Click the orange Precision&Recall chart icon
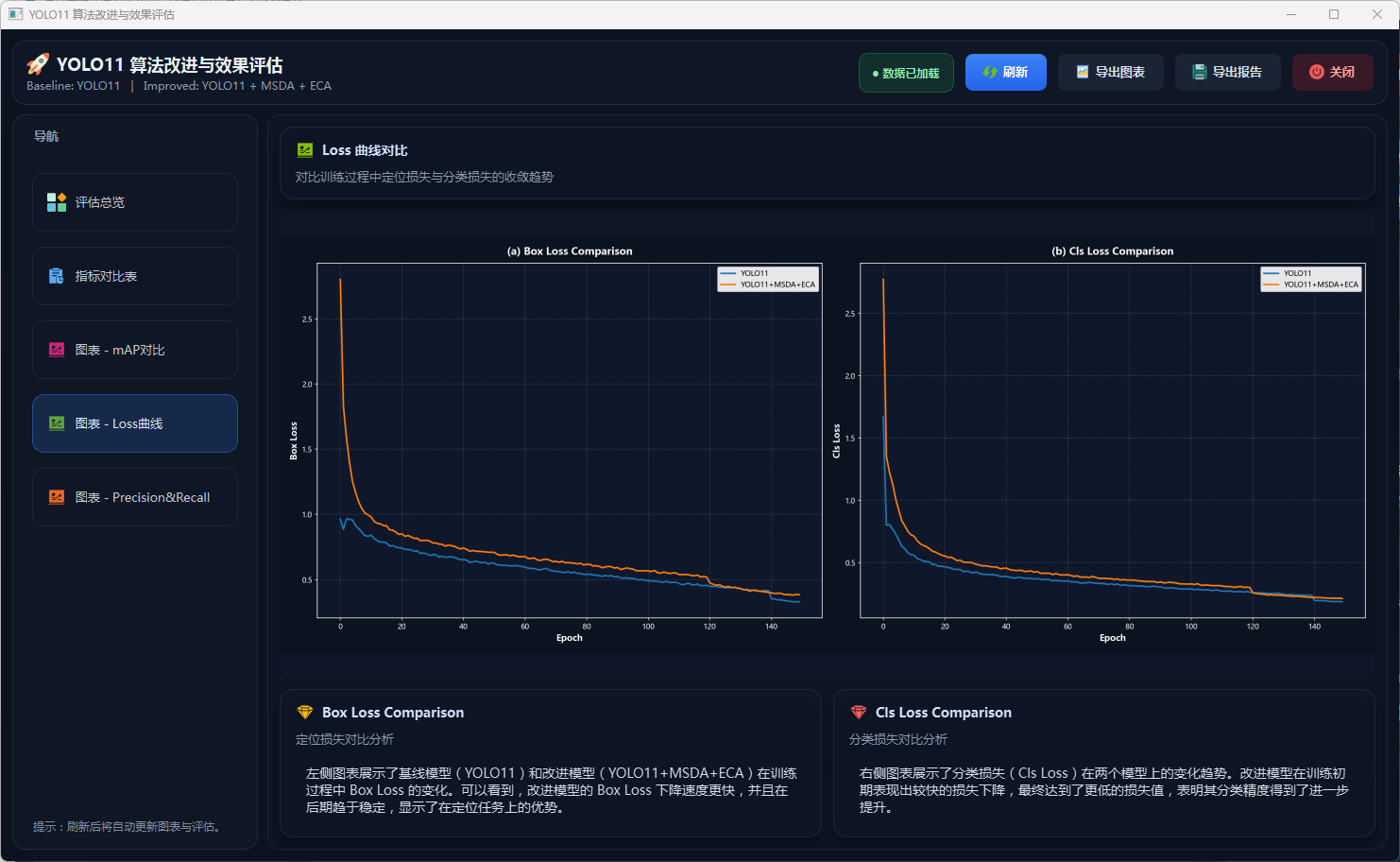 tap(57, 497)
